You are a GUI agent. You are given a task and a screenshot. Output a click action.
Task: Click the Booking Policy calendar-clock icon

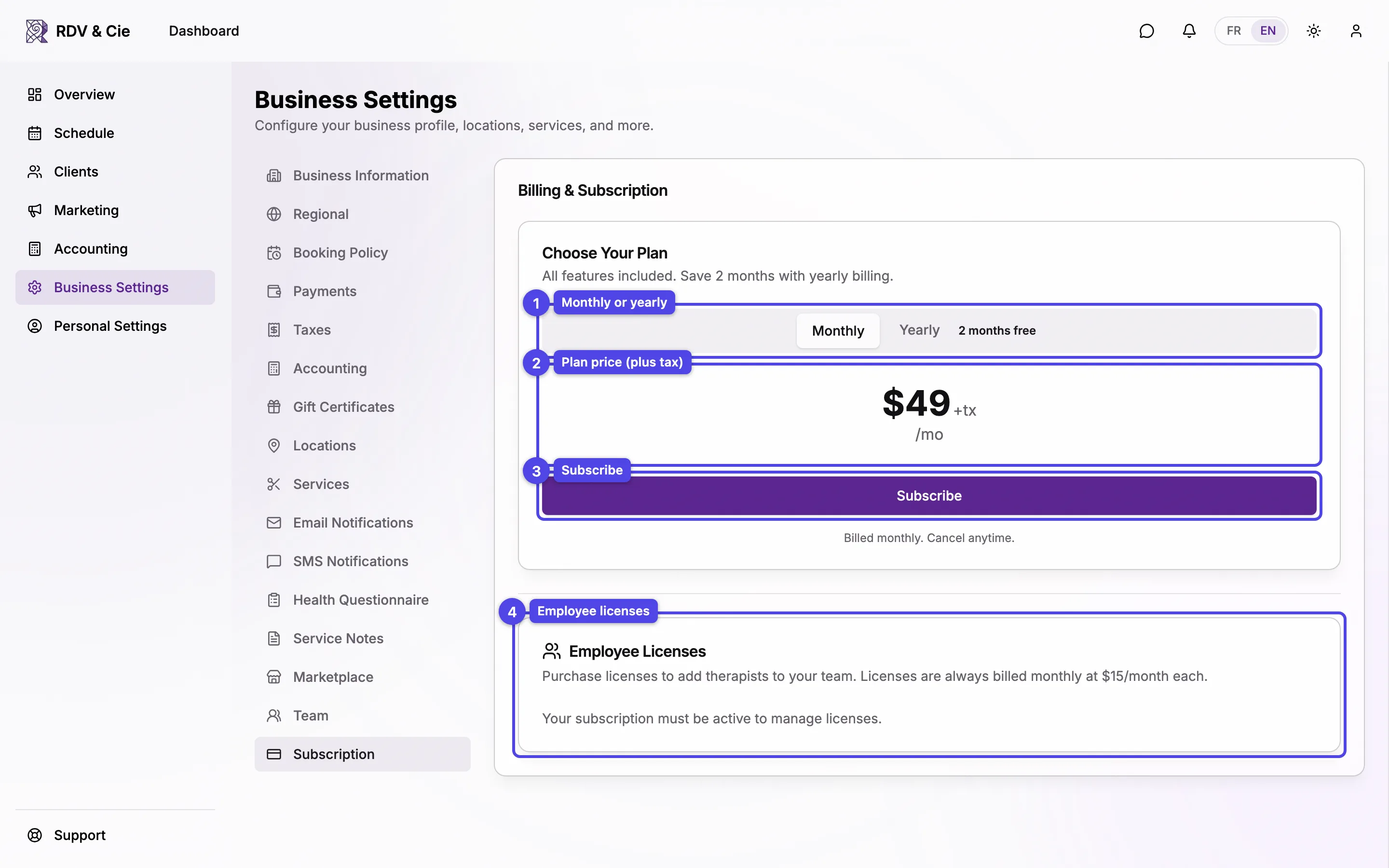tap(274, 253)
